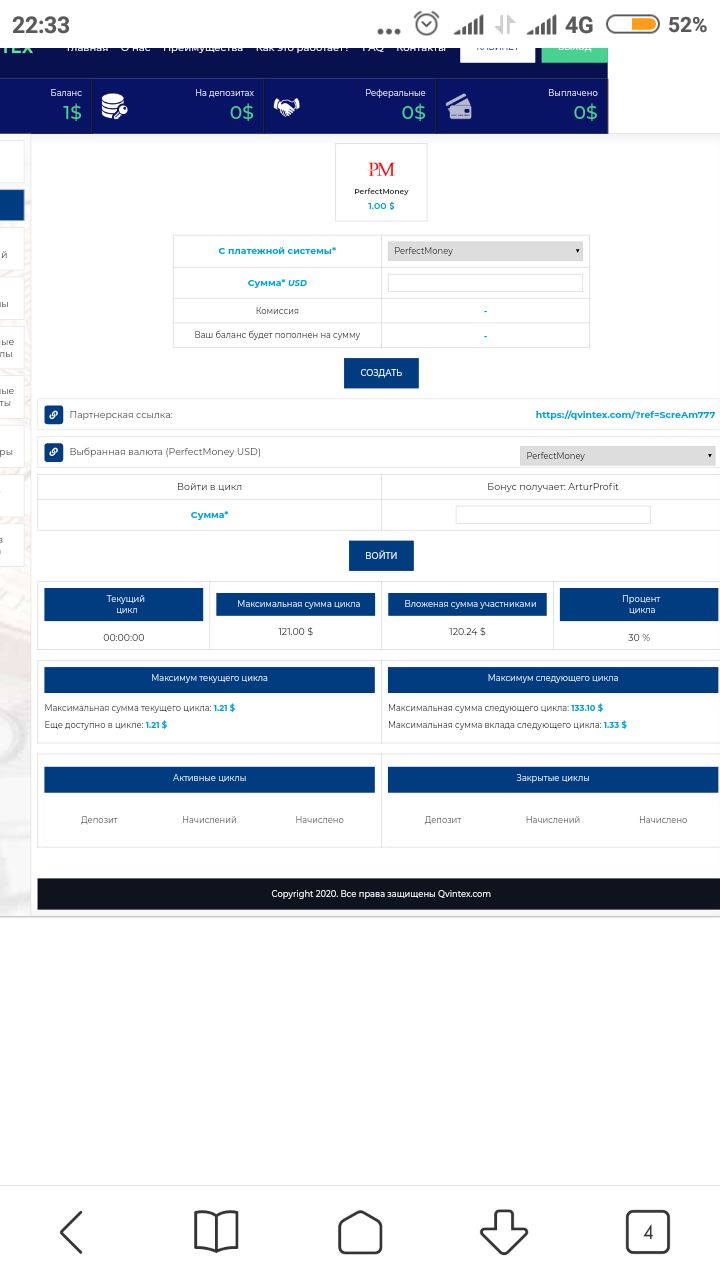Open the browser tabs counter showing 4

tap(648, 1232)
